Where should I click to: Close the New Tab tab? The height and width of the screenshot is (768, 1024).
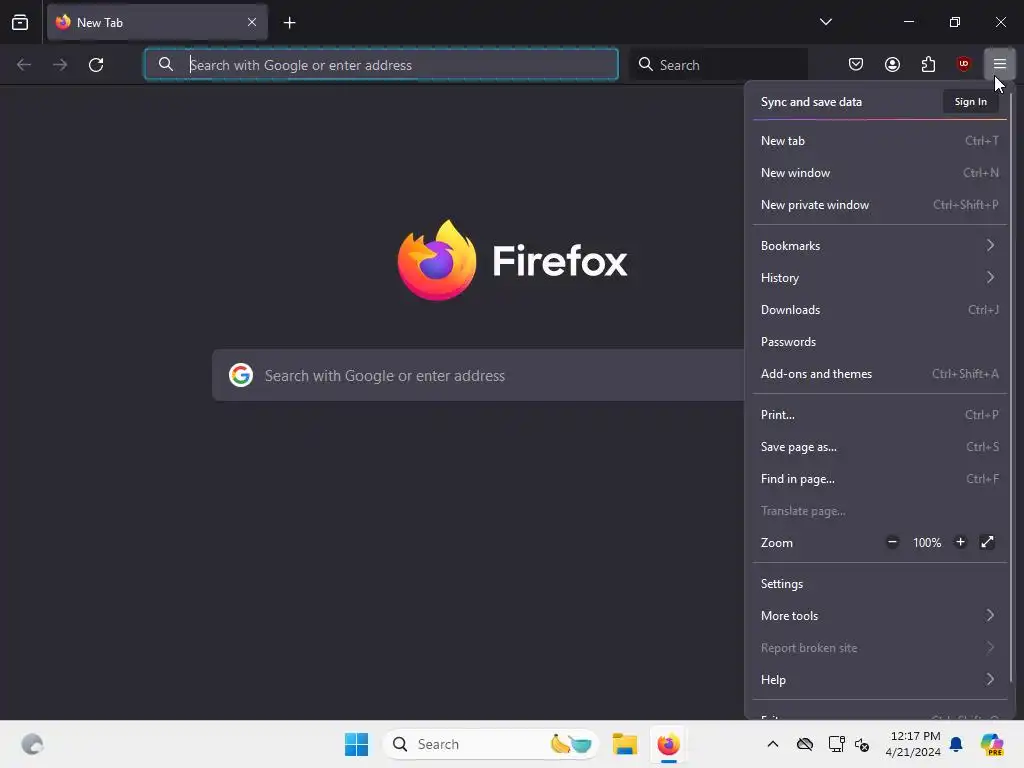pyautogui.click(x=251, y=22)
